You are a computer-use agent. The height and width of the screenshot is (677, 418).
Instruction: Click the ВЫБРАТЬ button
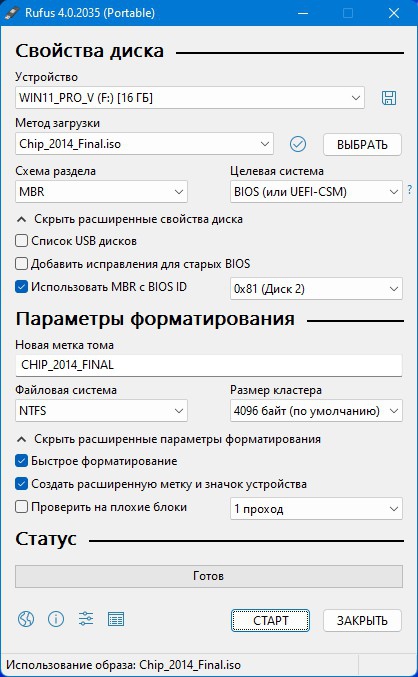pyautogui.click(x=362, y=145)
